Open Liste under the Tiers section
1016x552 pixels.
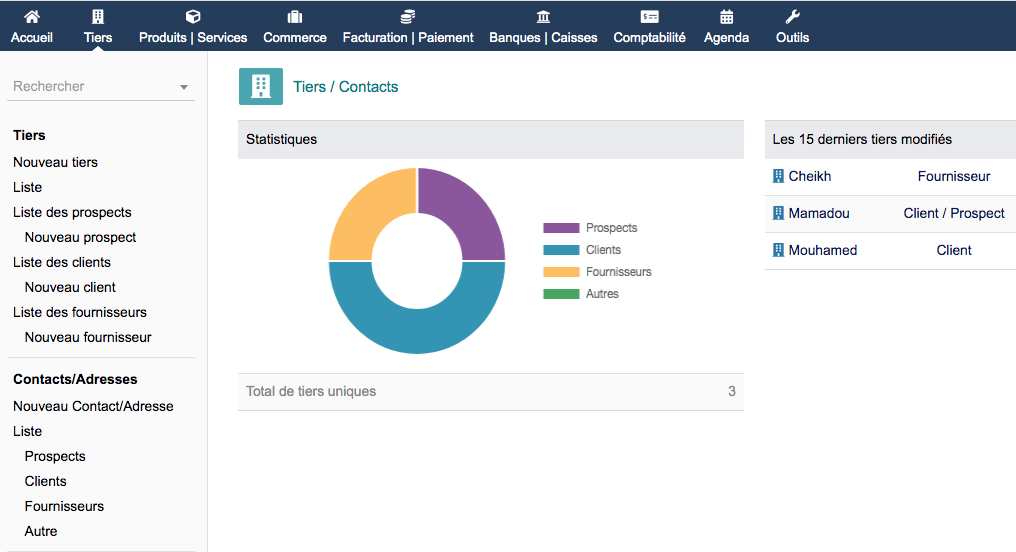click(27, 187)
